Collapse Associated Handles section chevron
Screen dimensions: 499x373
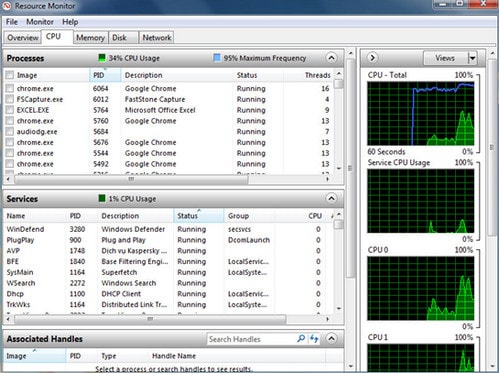click(x=331, y=339)
